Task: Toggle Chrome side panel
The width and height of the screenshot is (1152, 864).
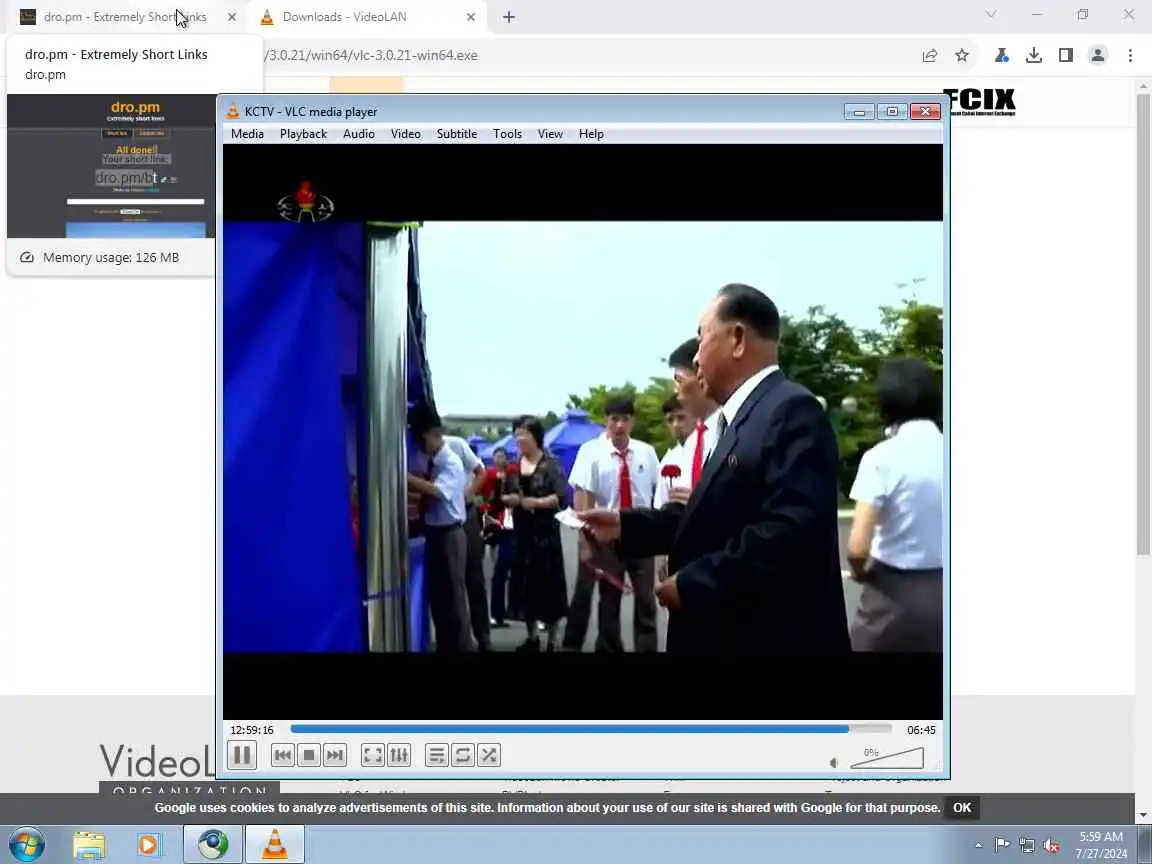Action: (x=1065, y=55)
